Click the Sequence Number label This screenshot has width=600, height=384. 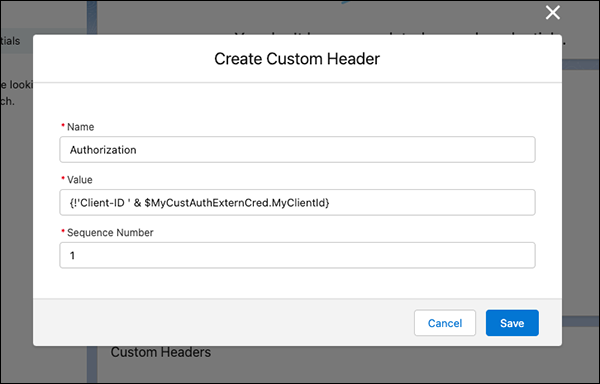coord(110,233)
